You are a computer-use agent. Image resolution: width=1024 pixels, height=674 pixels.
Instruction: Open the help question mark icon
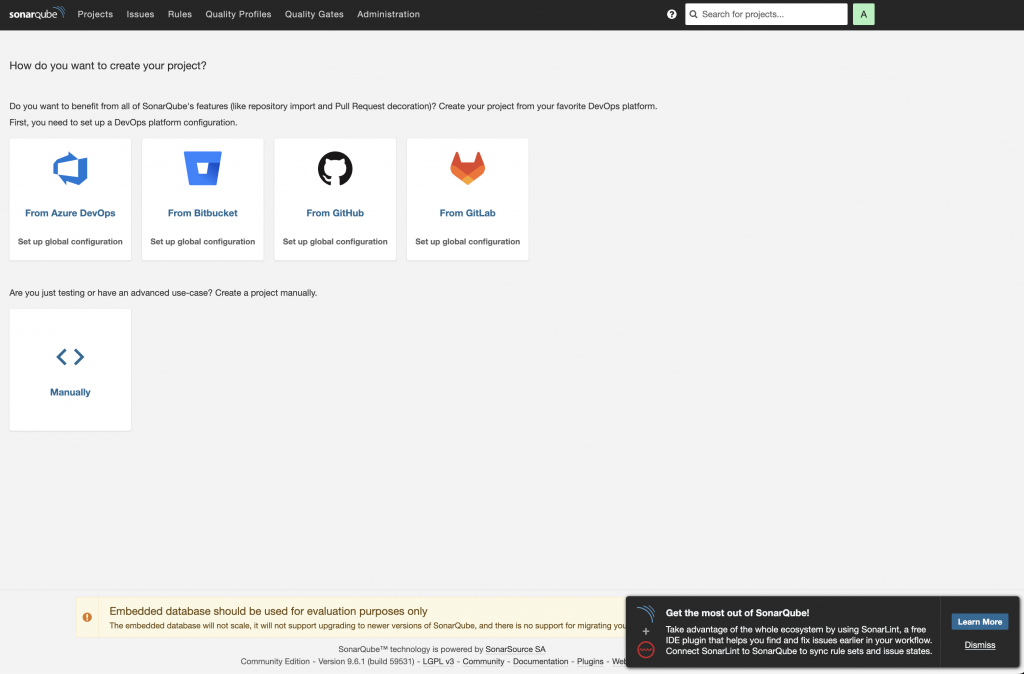point(671,14)
